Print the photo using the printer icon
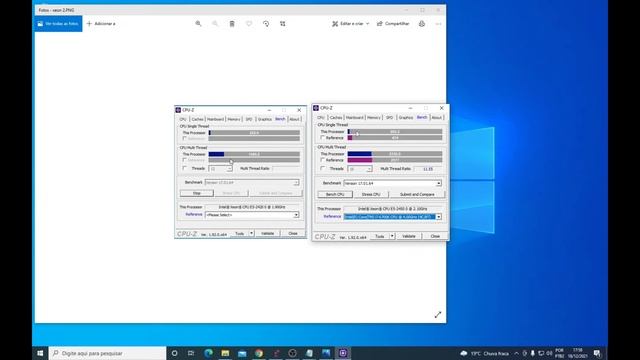640x360 pixels. (x=422, y=24)
